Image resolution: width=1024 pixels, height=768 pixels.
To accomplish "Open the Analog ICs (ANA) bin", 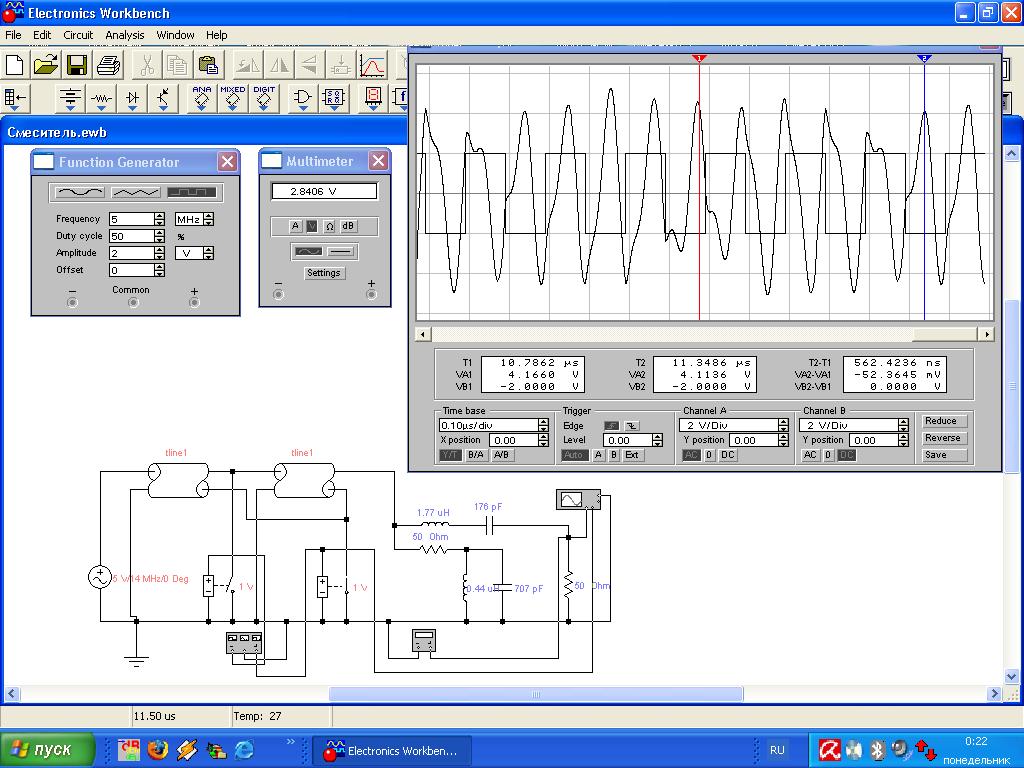I will 202,98.
